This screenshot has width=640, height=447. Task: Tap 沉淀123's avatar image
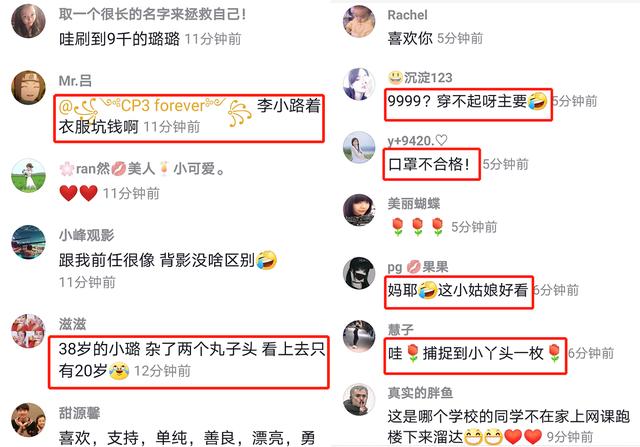pos(359,84)
